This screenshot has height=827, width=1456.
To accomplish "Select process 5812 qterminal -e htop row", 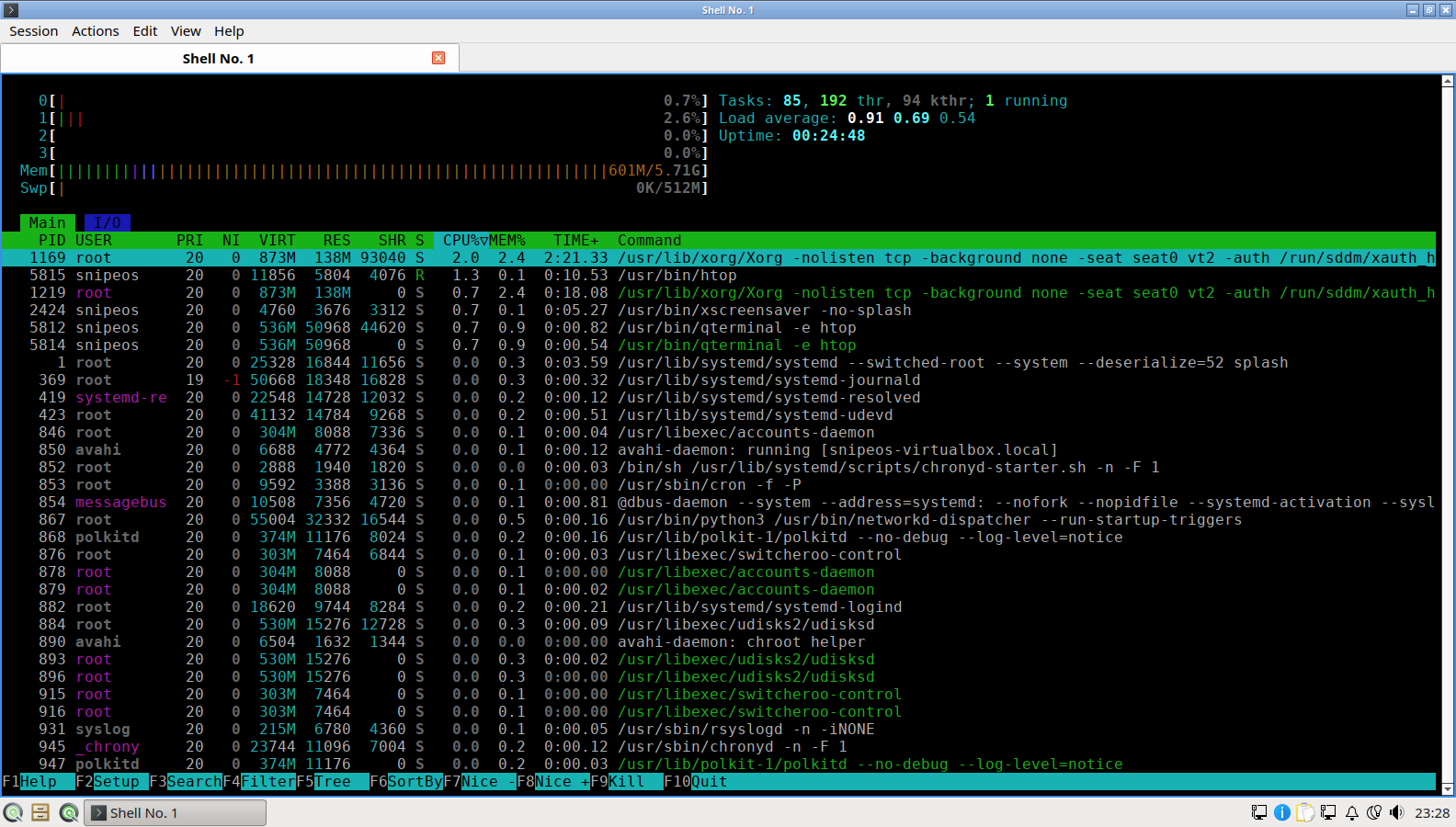I will click(x=719, y=328).
